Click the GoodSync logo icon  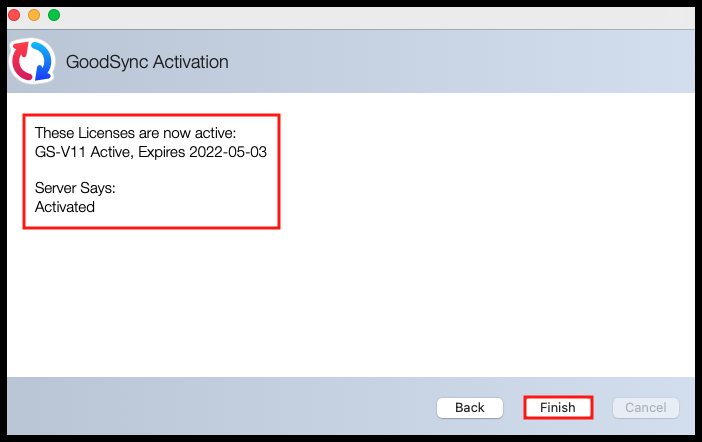coord(31,61)
